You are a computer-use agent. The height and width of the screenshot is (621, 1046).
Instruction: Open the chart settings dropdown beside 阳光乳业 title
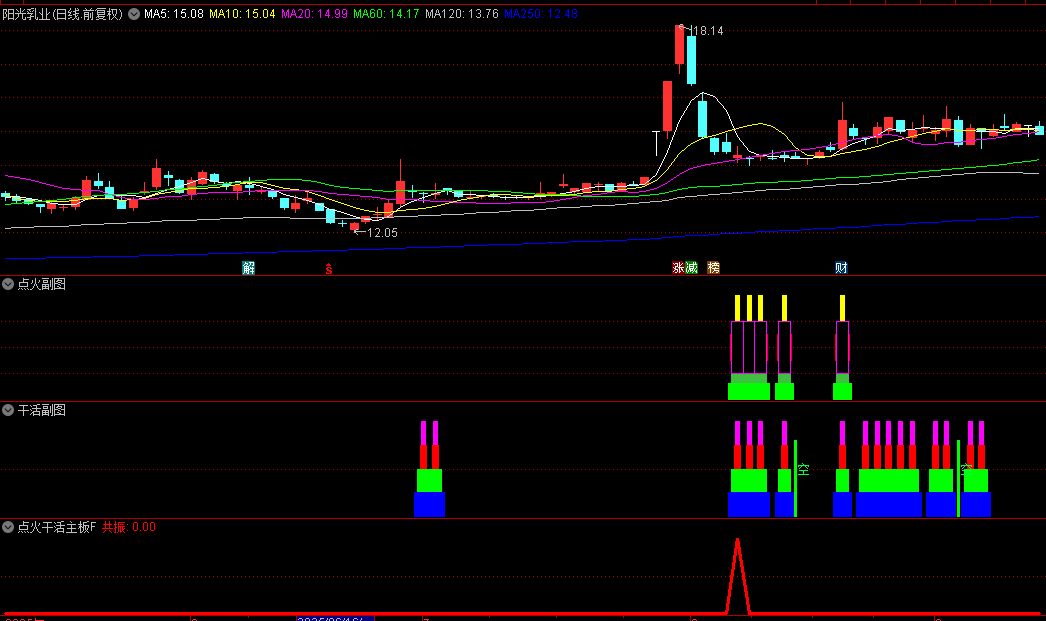click(134, 14)
